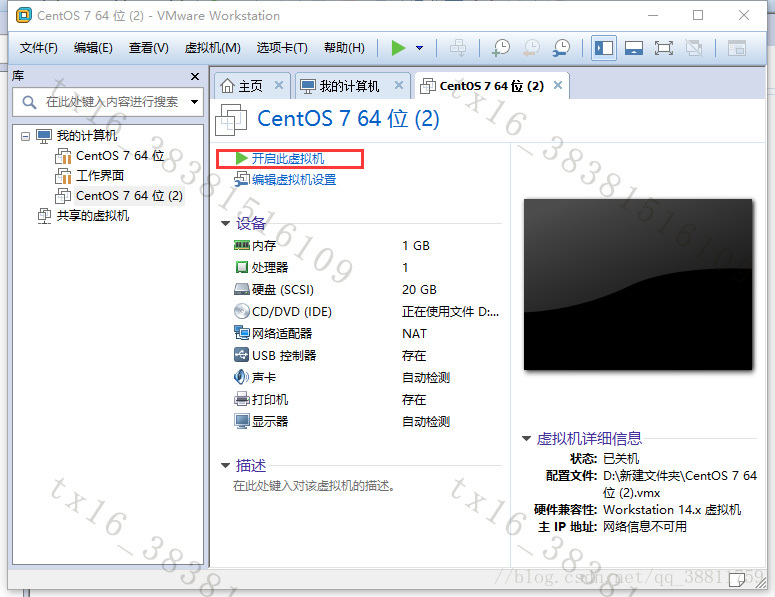Click the network adapter value NAT
This screenshot has width=775, height=597.
[414, 334]
